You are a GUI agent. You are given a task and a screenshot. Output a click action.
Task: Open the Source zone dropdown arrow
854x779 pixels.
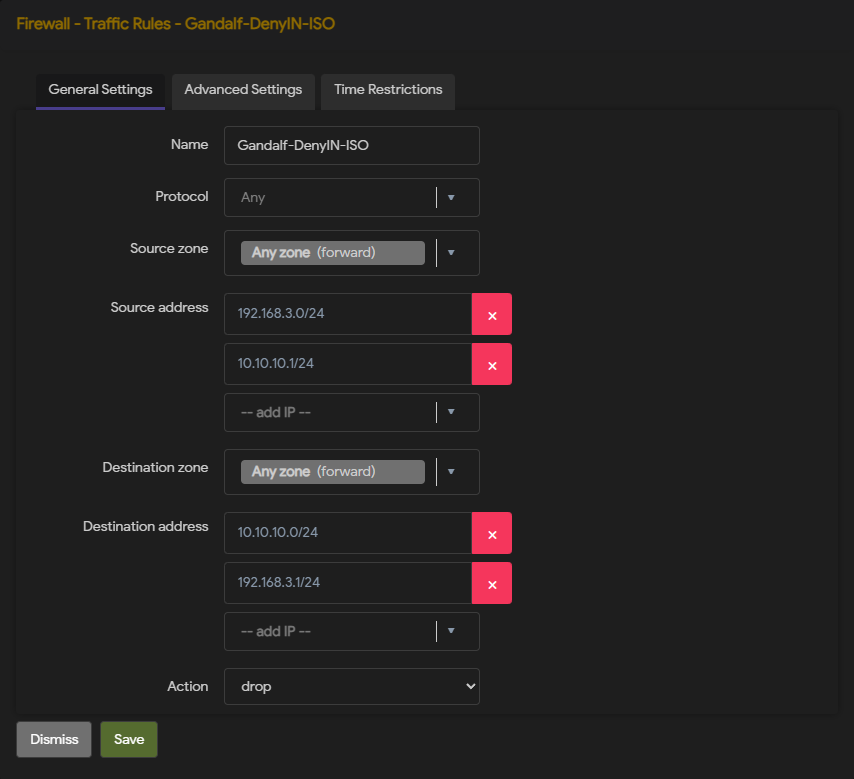451,253
